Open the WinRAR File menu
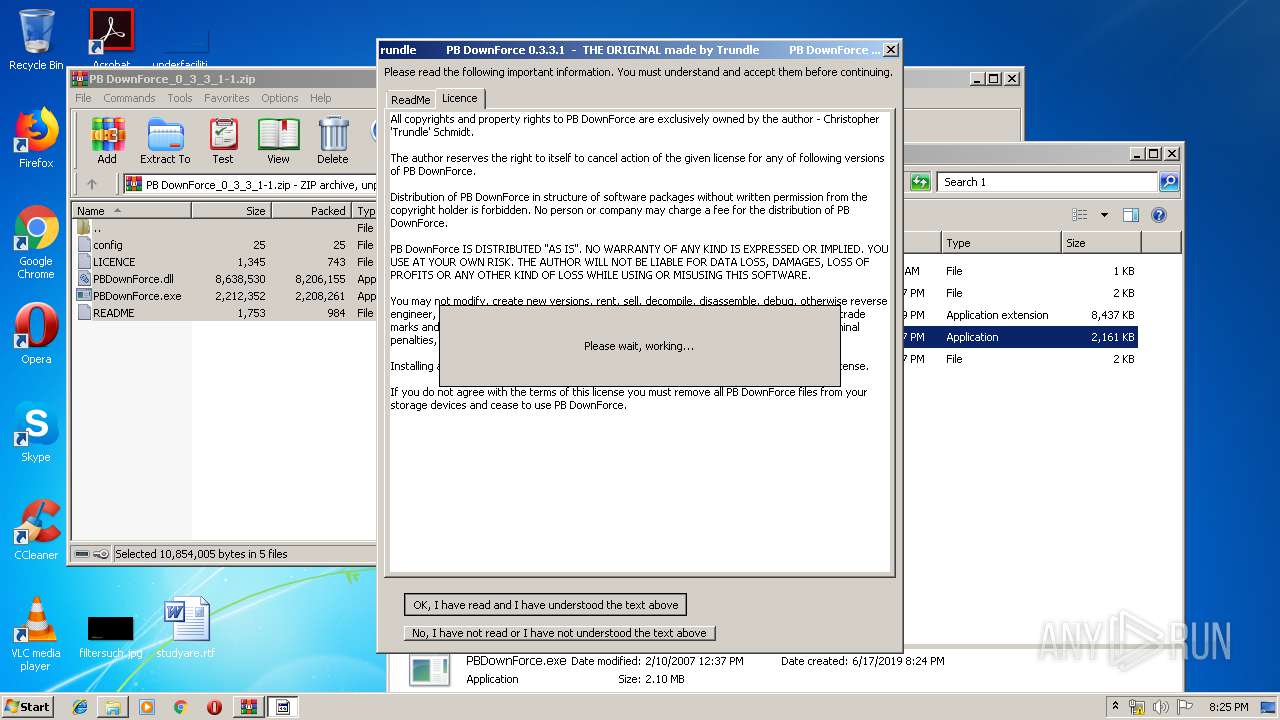Image resolution: width=1280 pixels, height=720 pixels. click(83, 98)
